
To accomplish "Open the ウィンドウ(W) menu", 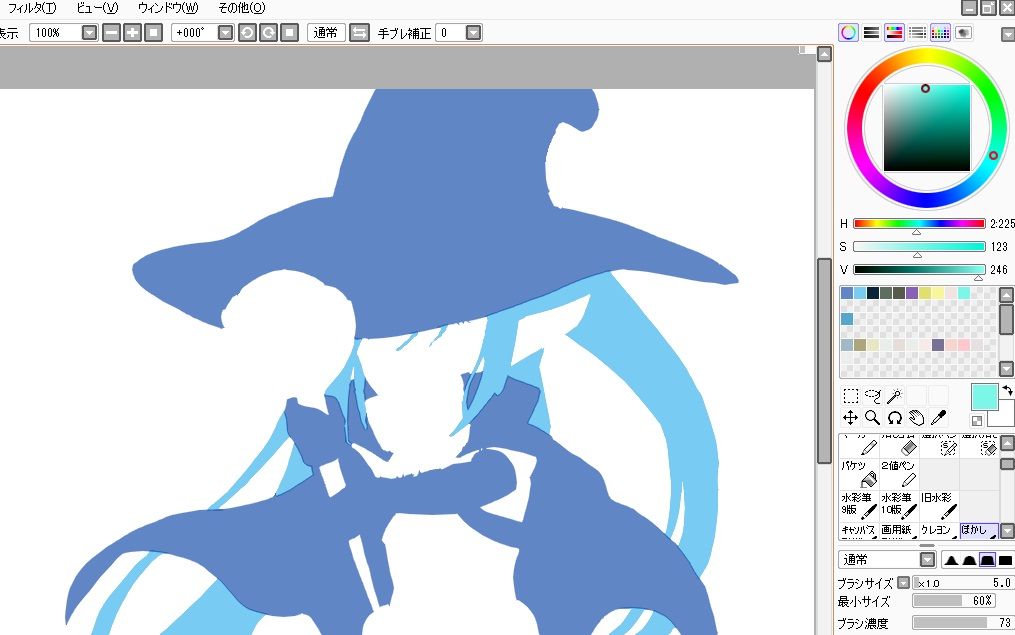I will (x=168, y=8).
